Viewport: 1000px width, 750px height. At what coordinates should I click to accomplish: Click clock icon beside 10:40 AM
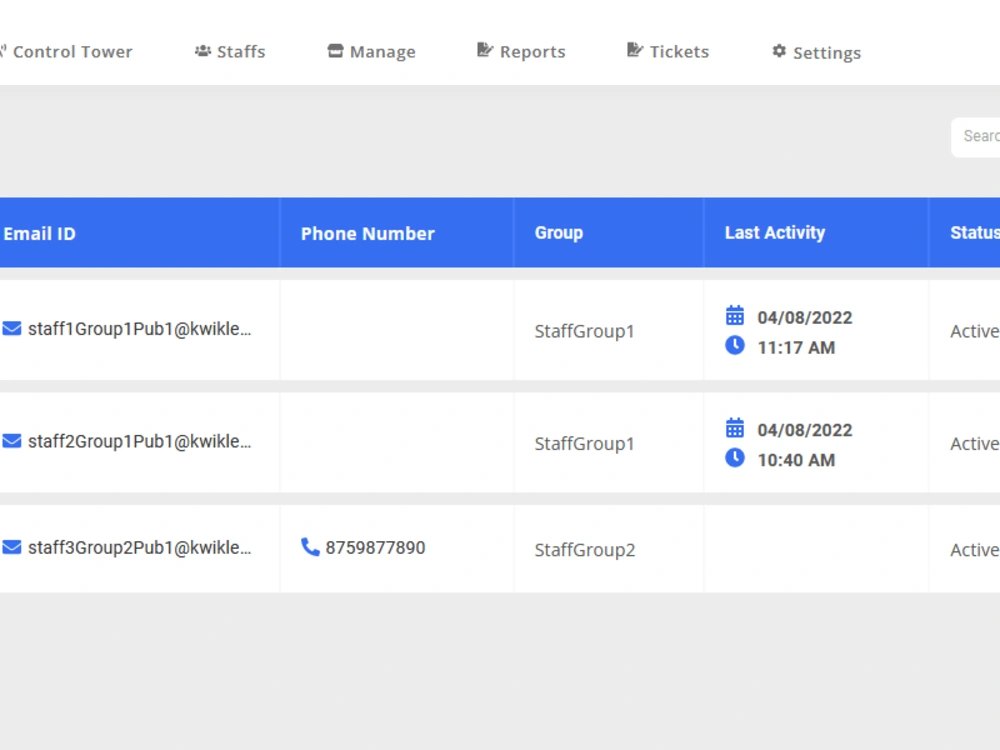click(735, 458)
